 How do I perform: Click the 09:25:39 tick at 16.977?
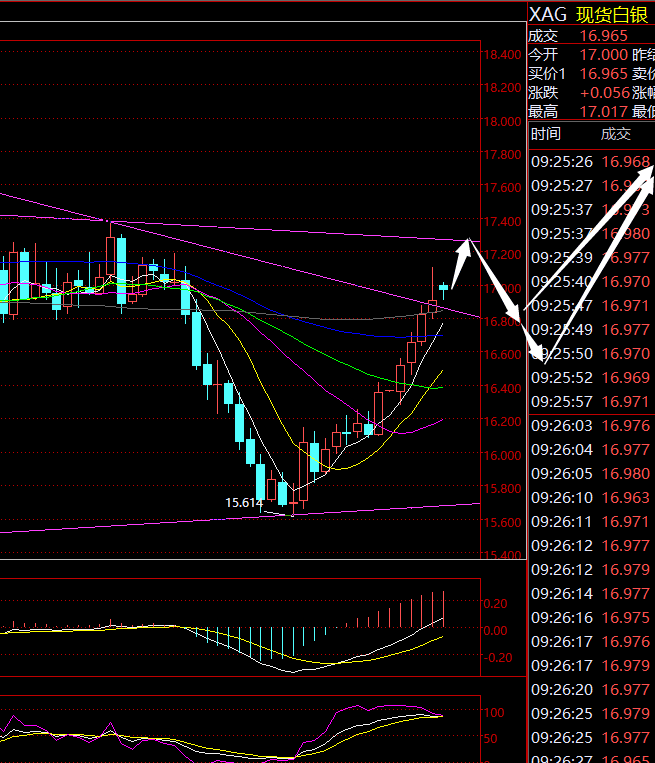591,257
